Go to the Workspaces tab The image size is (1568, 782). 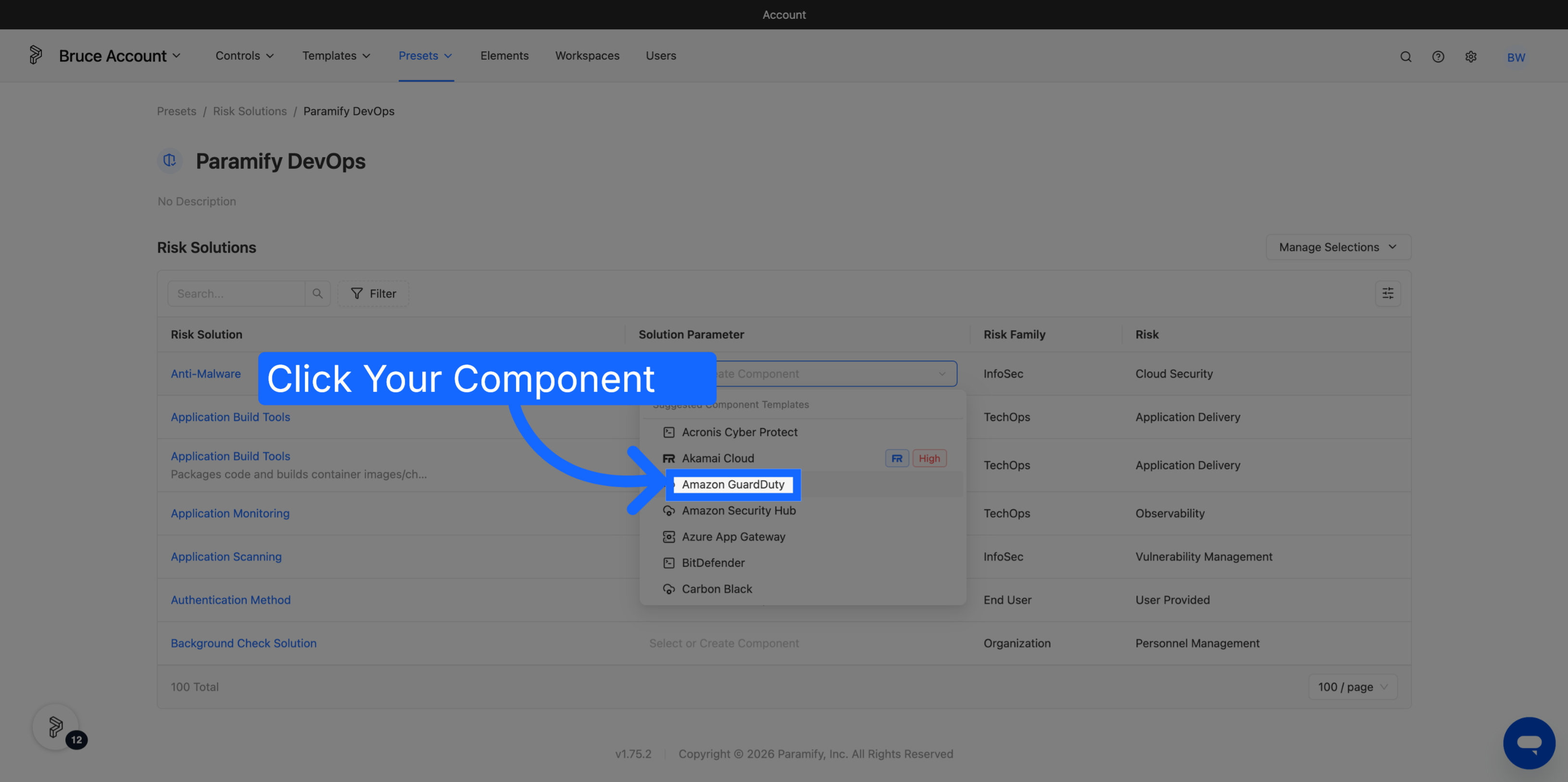(588, 55)
